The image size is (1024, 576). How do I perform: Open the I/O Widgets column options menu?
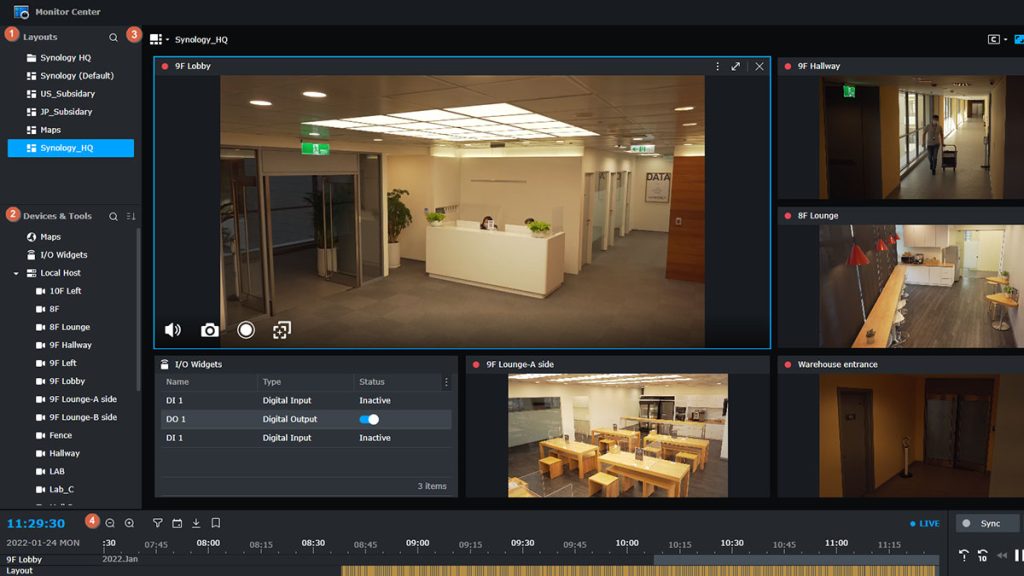click(x=446, y=382)
